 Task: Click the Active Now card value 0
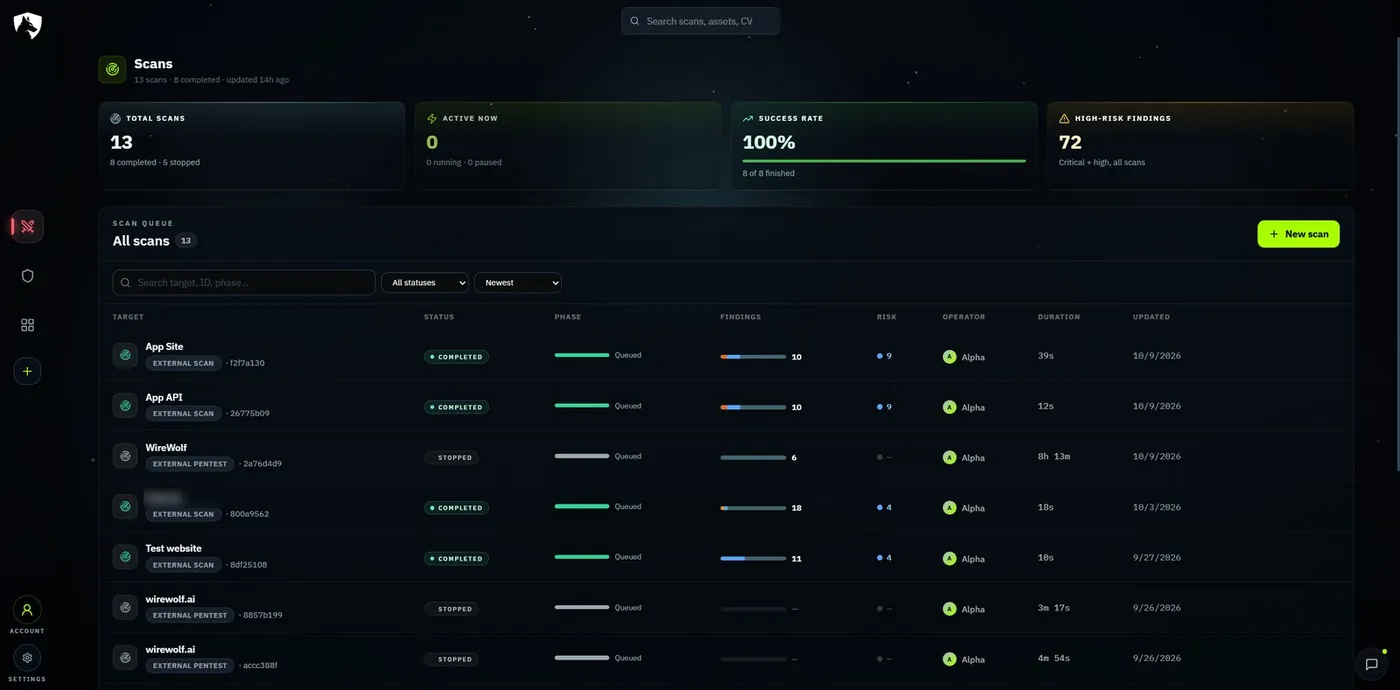click(432, 142)
